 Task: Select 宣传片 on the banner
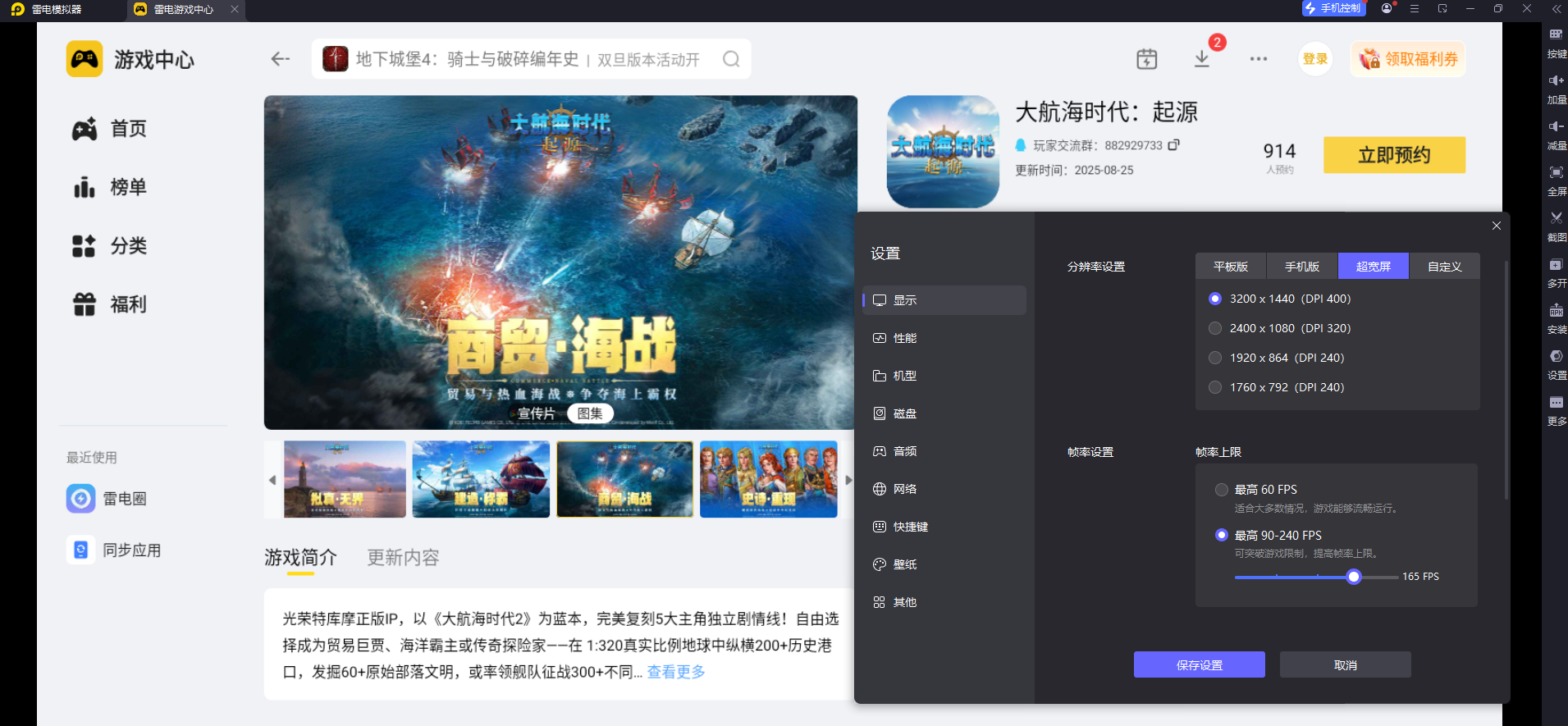tap(537, 413)
